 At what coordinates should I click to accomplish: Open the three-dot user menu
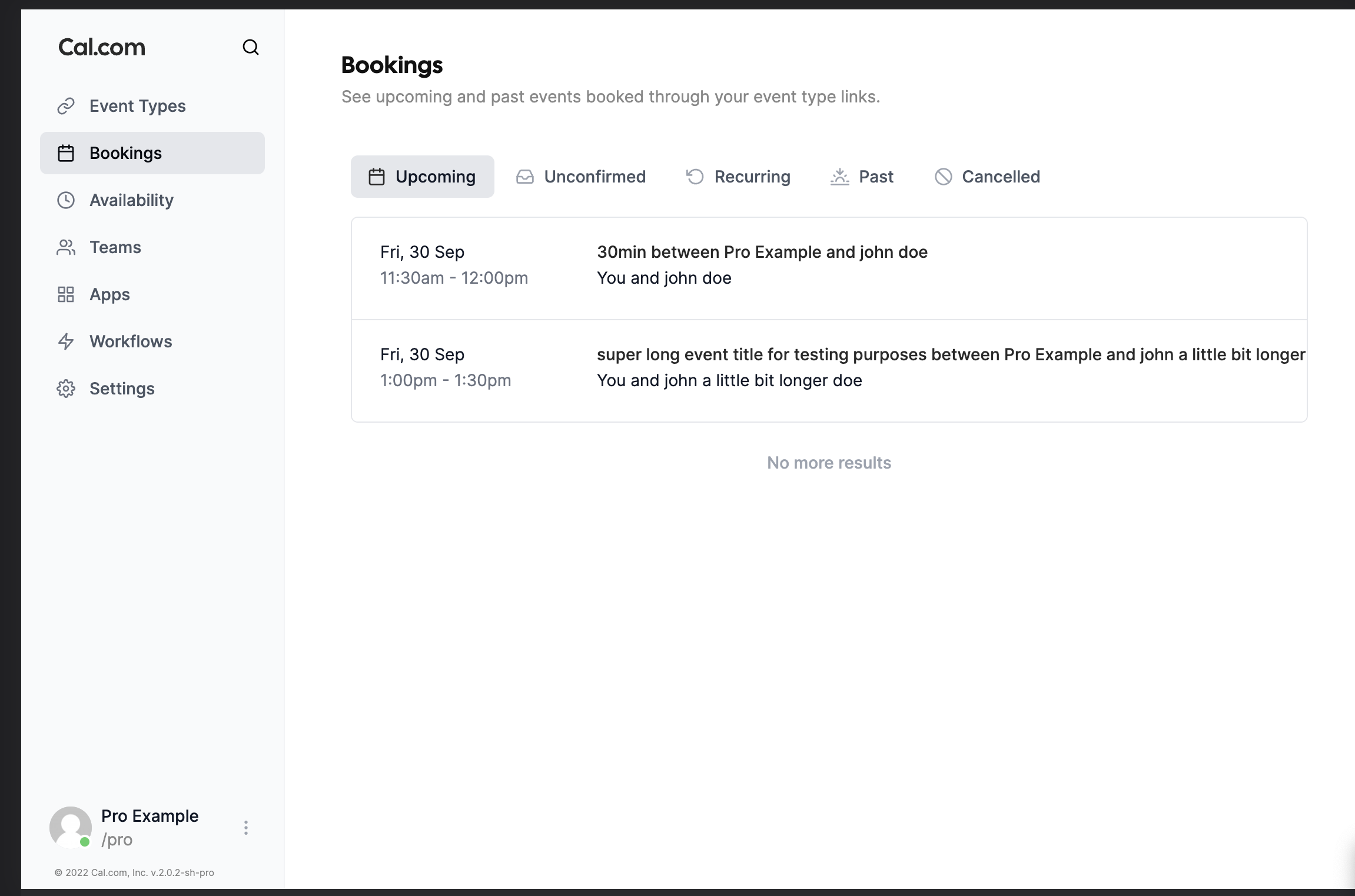pos(246,828)
